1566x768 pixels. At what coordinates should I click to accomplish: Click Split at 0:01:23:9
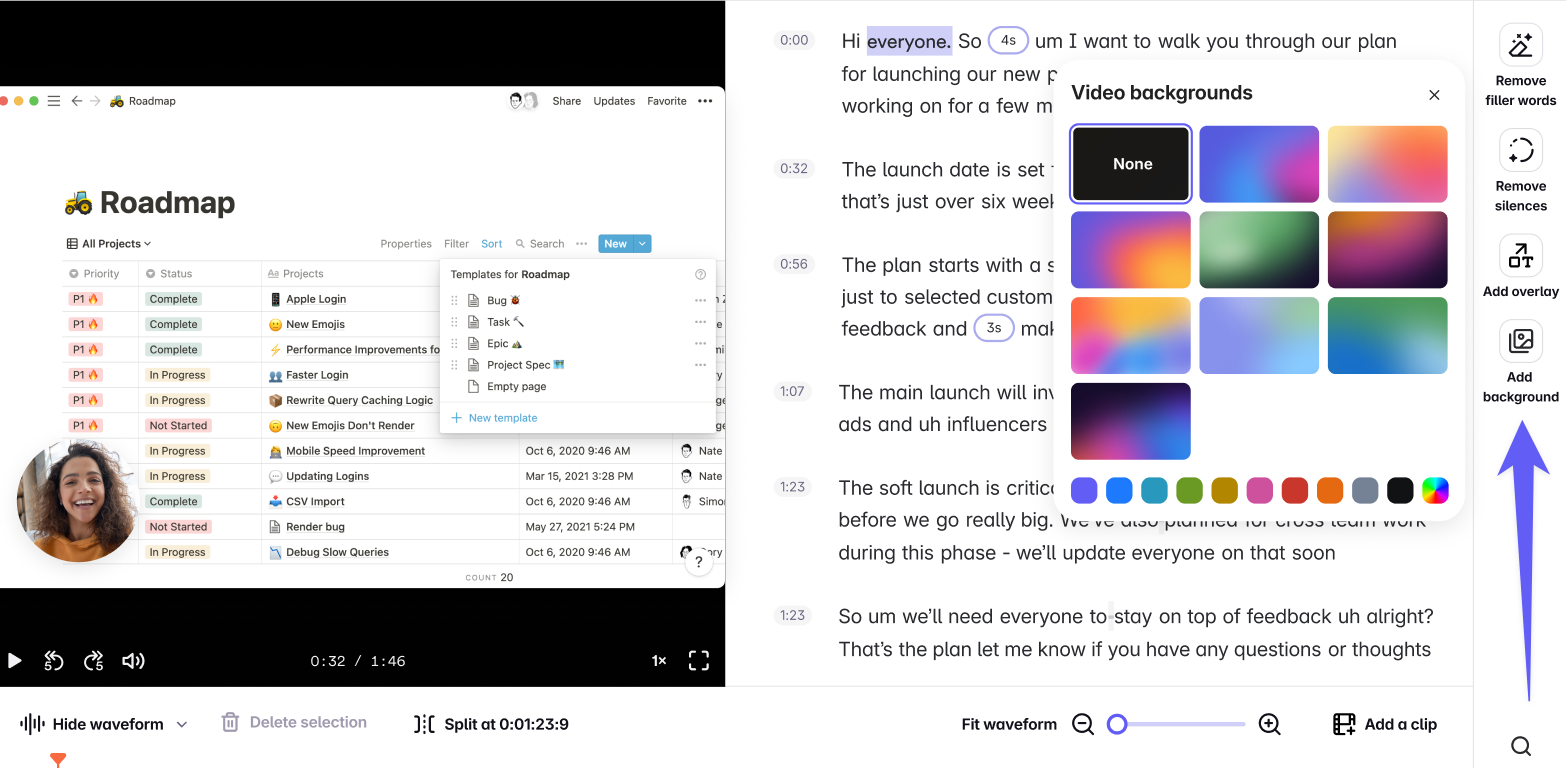[492, 724]
